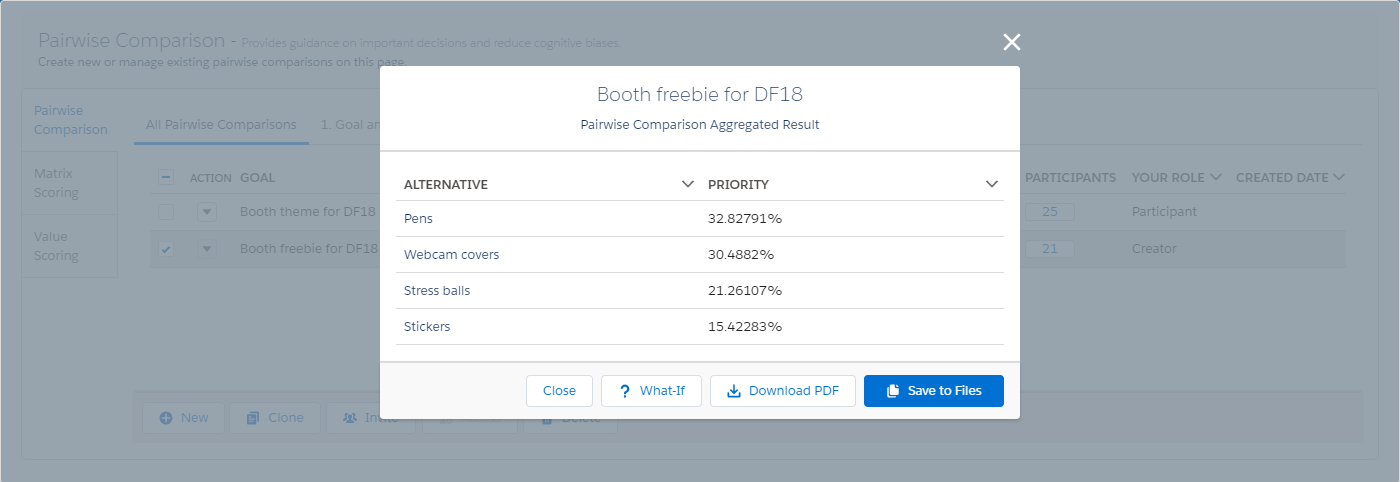Viewport: 1400px width, 482px height.
Task: Select the Booth freebie for DF18 goal
Action: 309,249
